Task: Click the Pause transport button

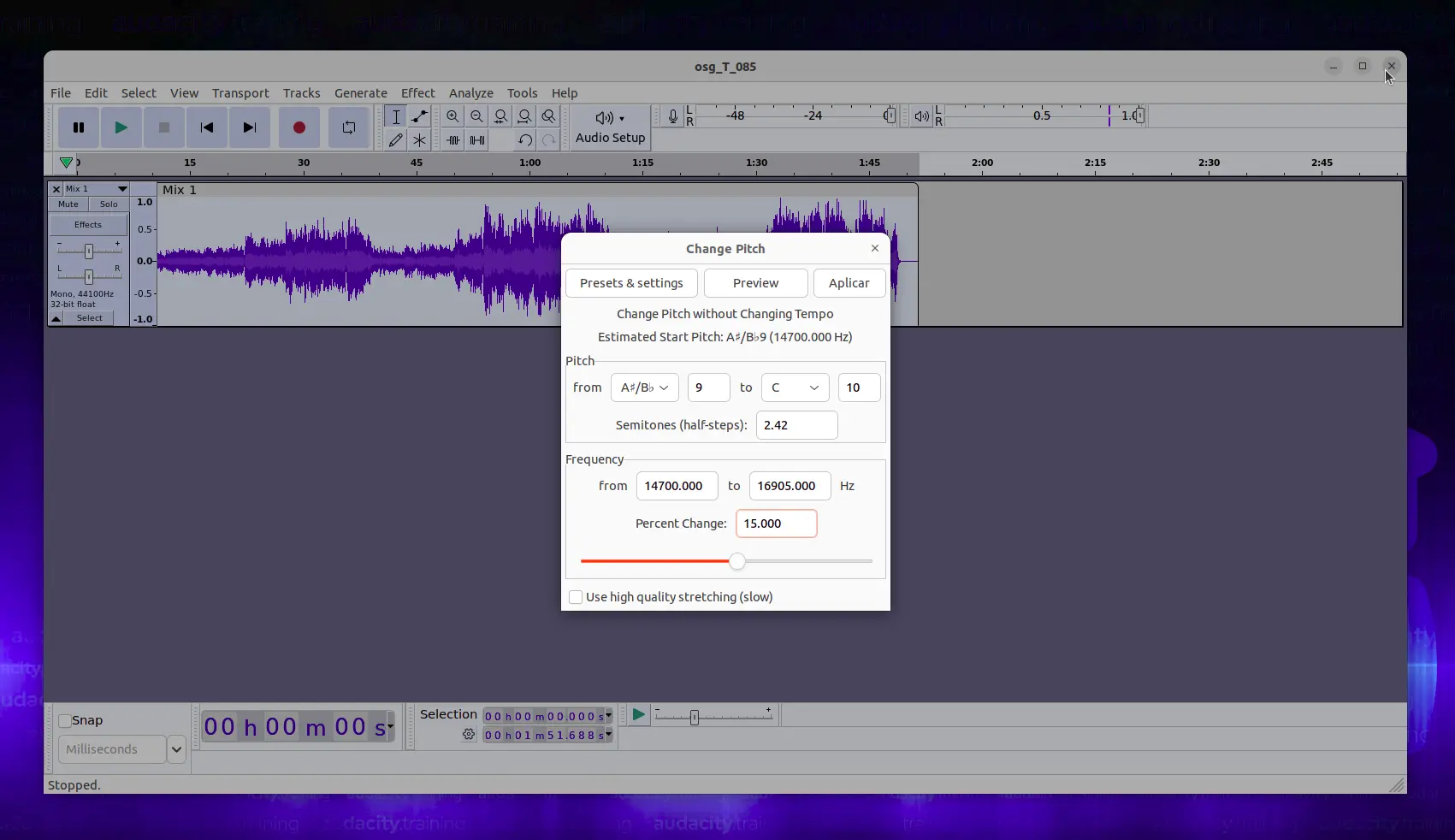Action: [x=79, y=127]
